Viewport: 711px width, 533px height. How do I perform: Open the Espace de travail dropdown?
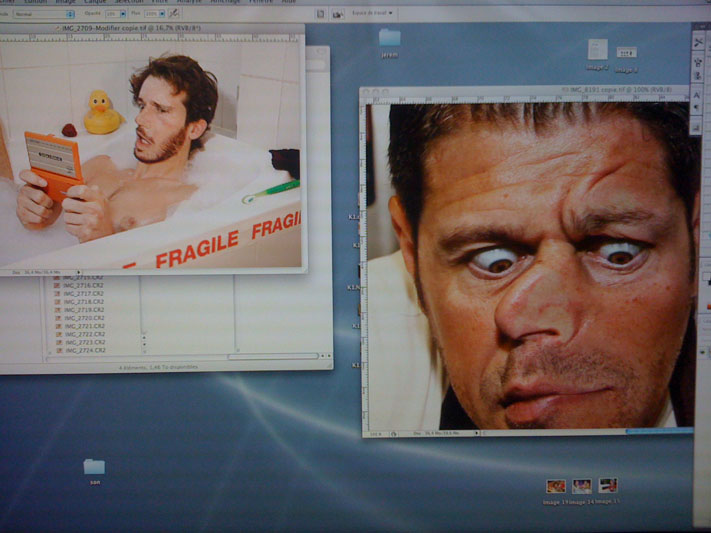click(x=372, y=13)
